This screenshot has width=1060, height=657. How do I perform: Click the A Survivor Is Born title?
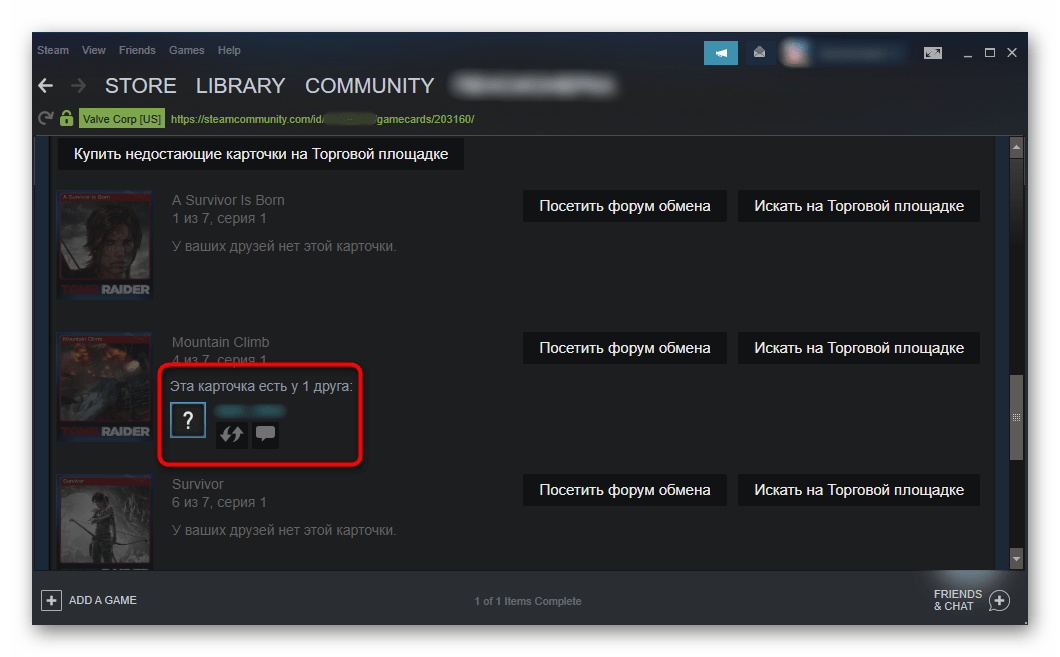(228, 200)
